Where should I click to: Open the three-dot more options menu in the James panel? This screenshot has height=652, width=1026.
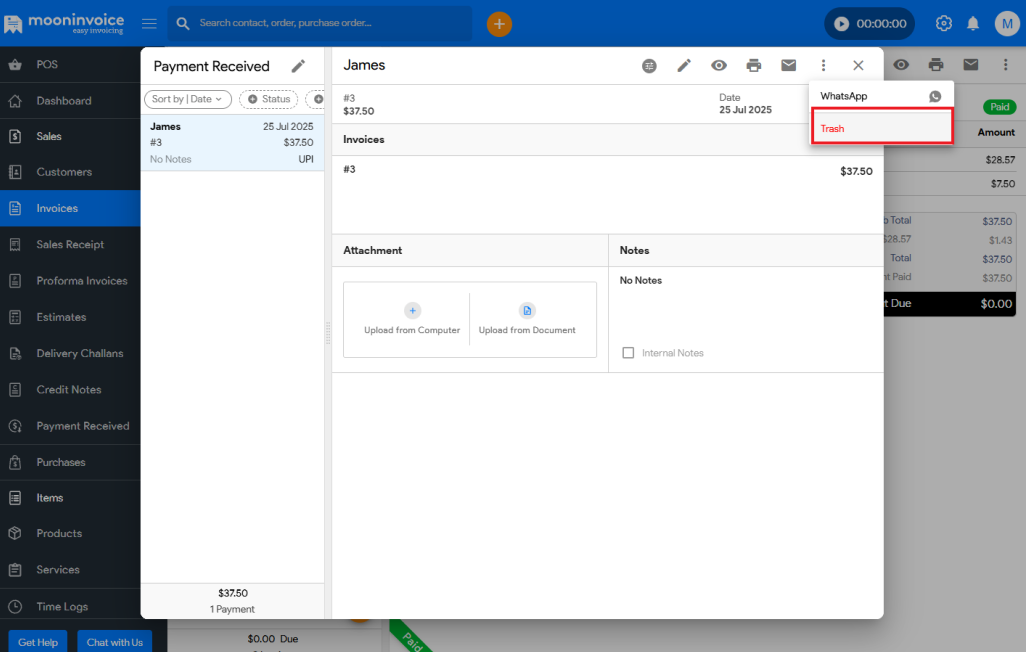coord(823,66)
